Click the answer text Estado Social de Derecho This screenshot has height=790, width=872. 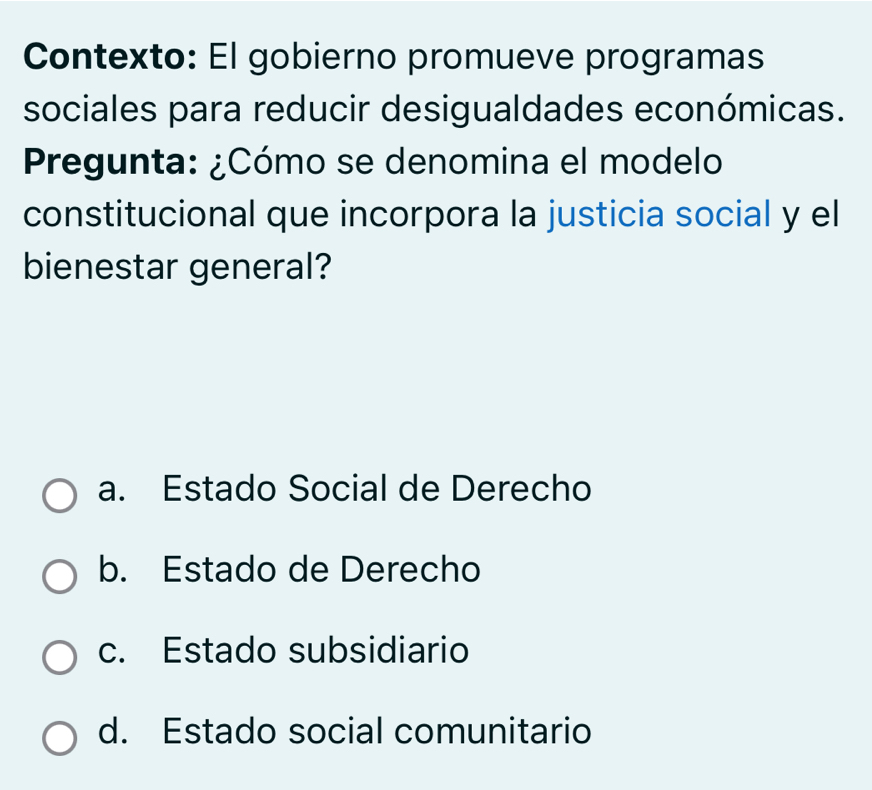pos(377,489)
